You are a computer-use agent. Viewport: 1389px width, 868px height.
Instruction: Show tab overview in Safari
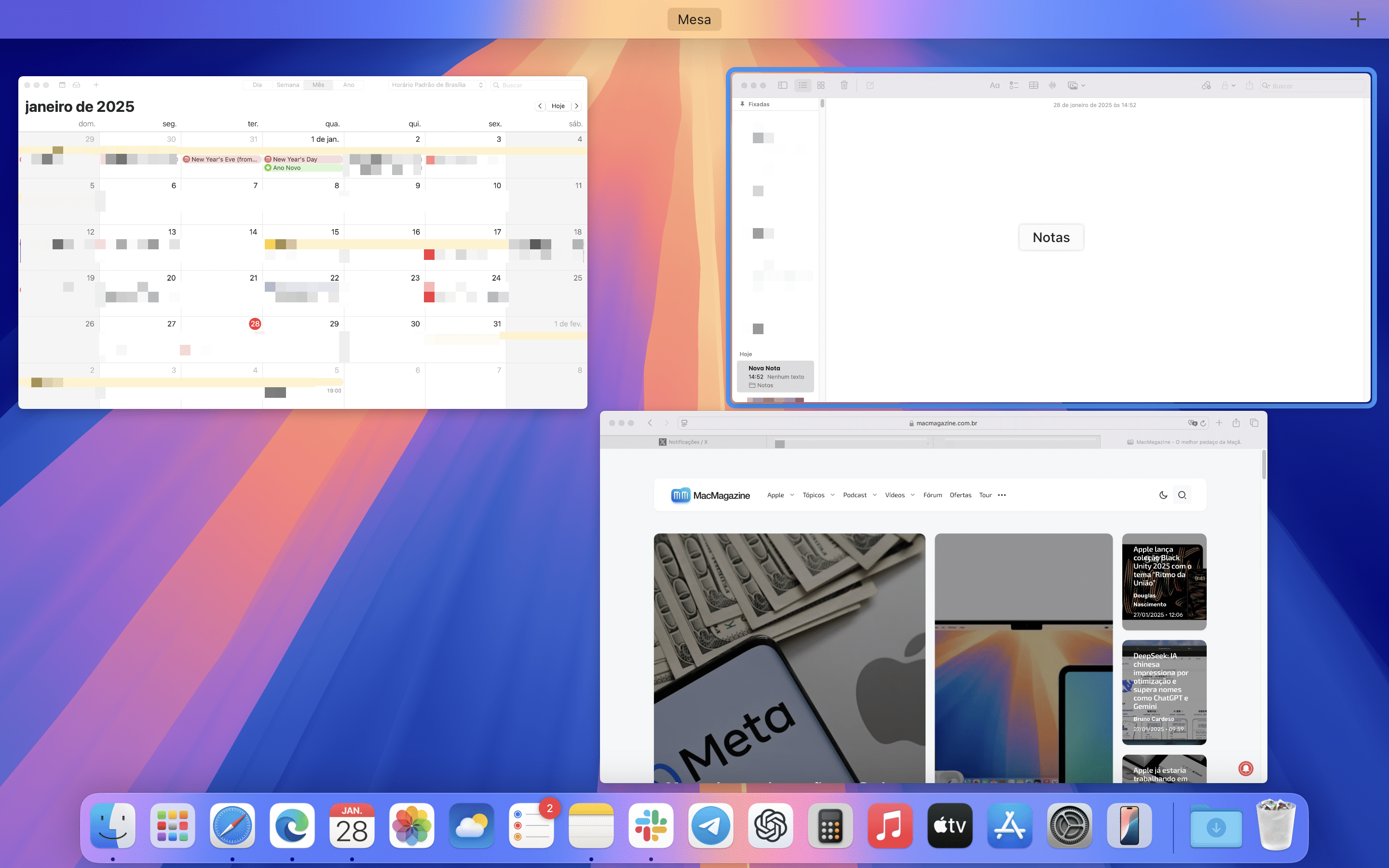1254,423
